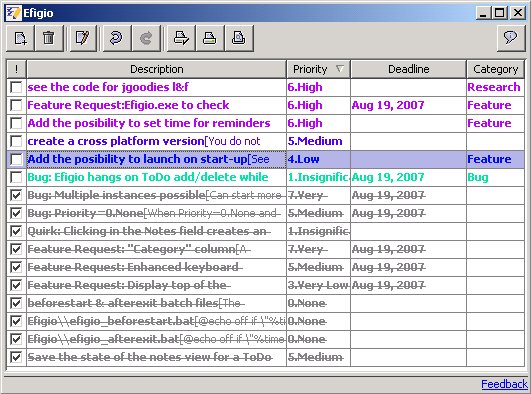Click '6.High' priority of jgoodies row
Image resolution: width=531 pixels, height=394 pixels.
pyautogui.click(x=318, y=87)
